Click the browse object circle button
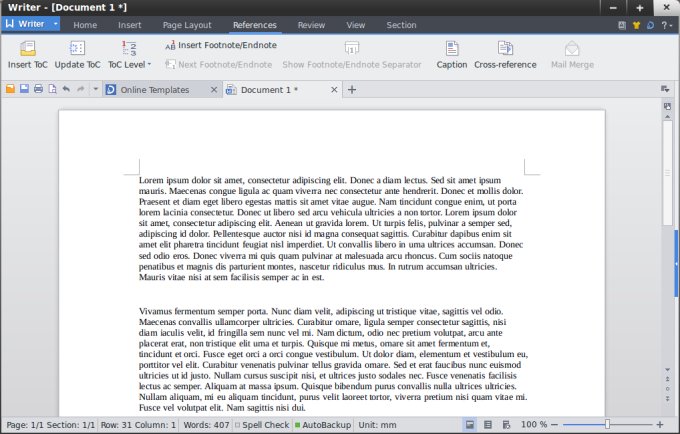680x434 pixels. point(667,388)
